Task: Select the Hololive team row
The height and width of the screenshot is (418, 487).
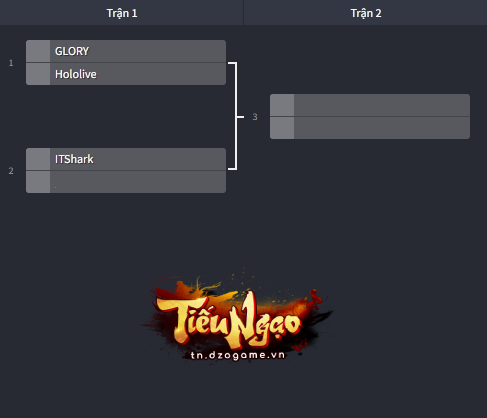Action: [126, 74]
